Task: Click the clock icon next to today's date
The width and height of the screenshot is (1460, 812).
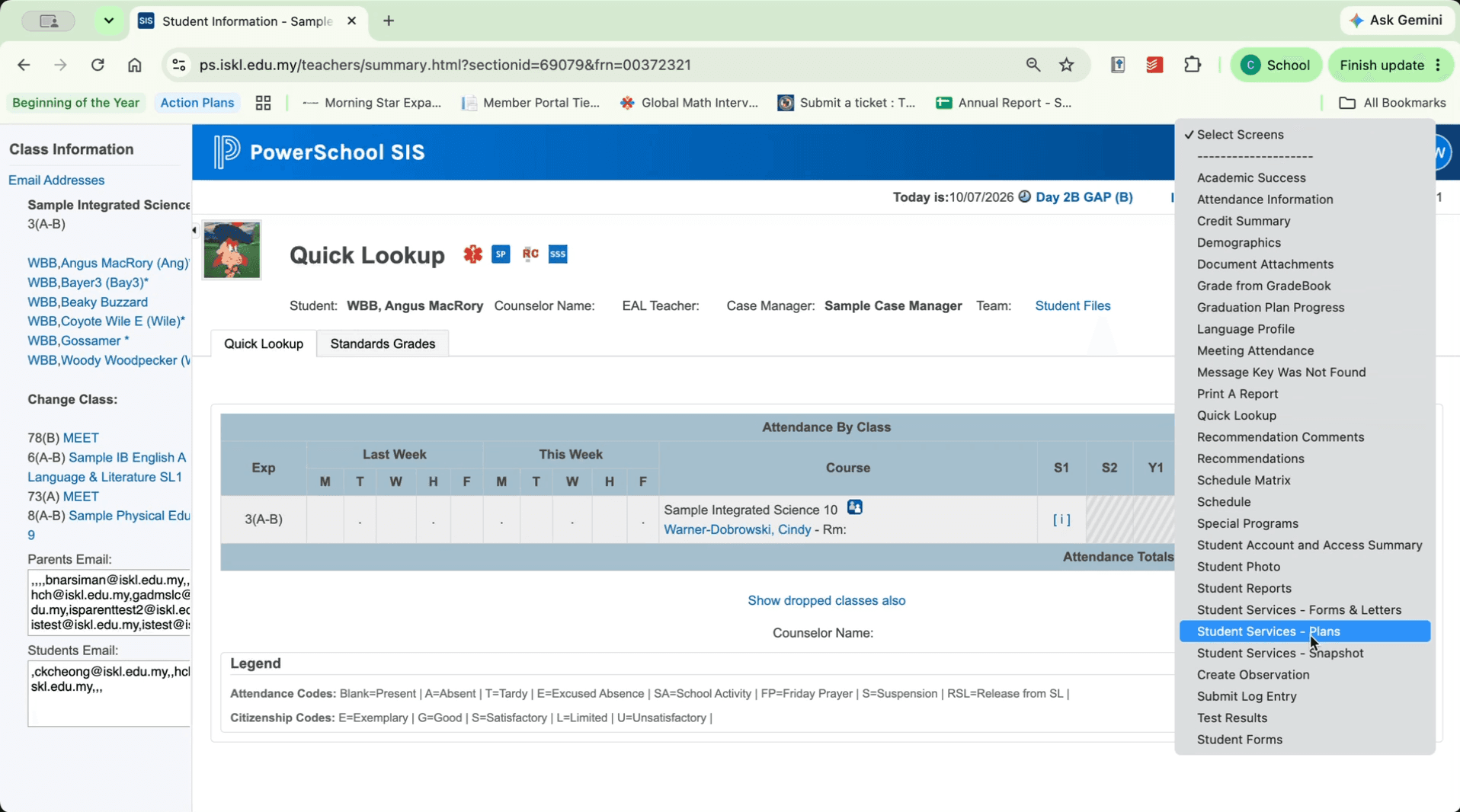Action: (x=1024, y=197)
